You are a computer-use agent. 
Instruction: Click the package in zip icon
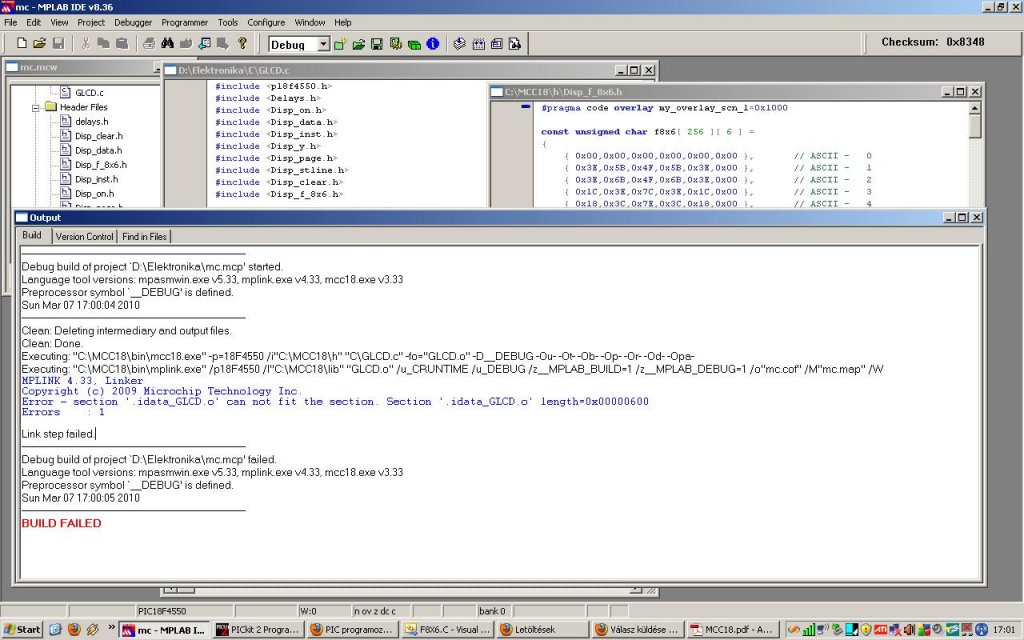[x=414, y=44]
